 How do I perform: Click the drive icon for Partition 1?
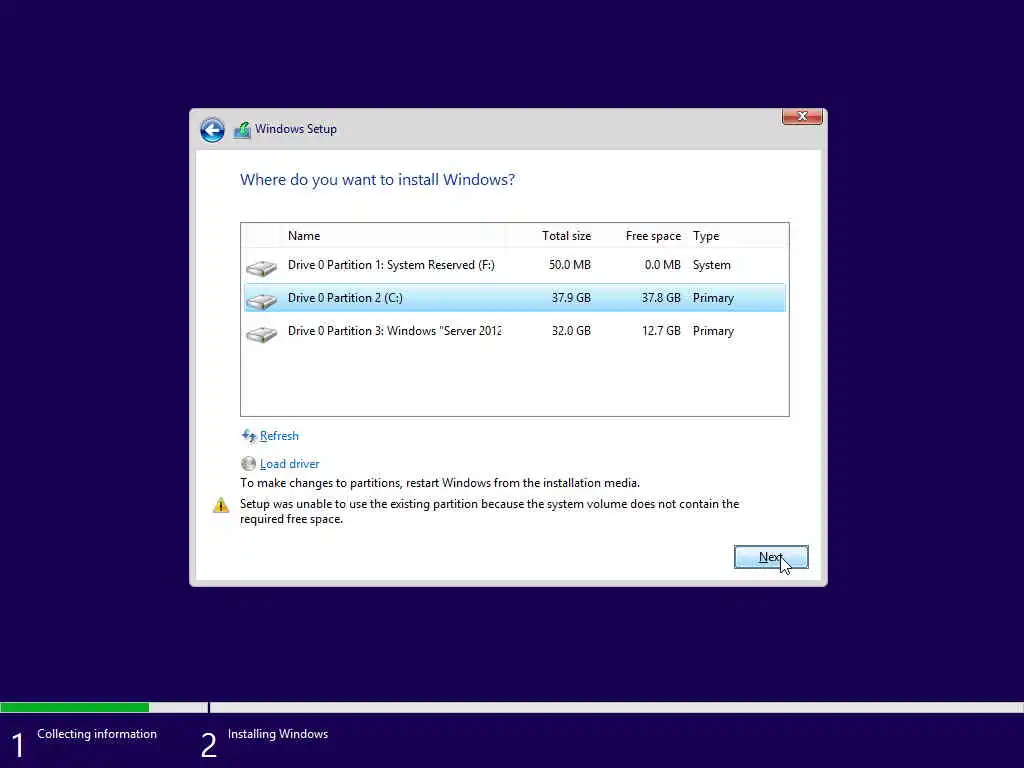(261, 268)
